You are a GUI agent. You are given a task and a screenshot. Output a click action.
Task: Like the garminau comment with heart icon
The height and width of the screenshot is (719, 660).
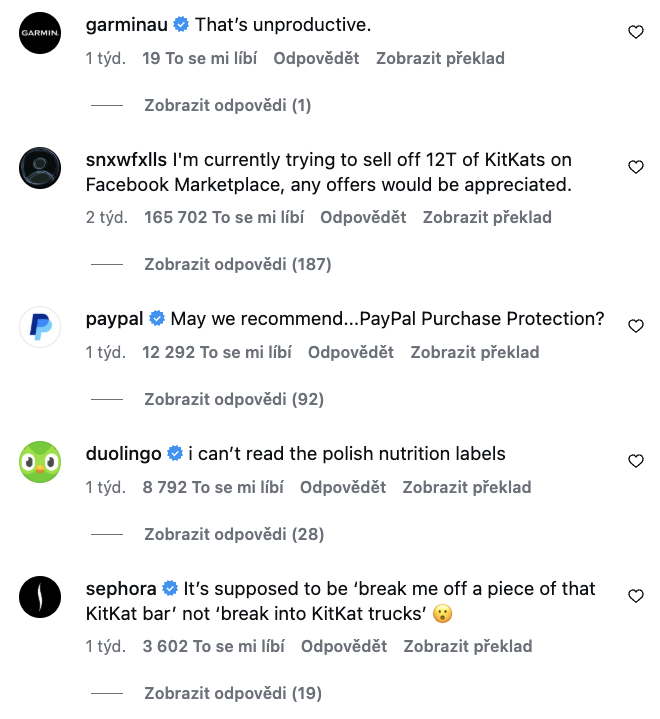pos(635,32)
